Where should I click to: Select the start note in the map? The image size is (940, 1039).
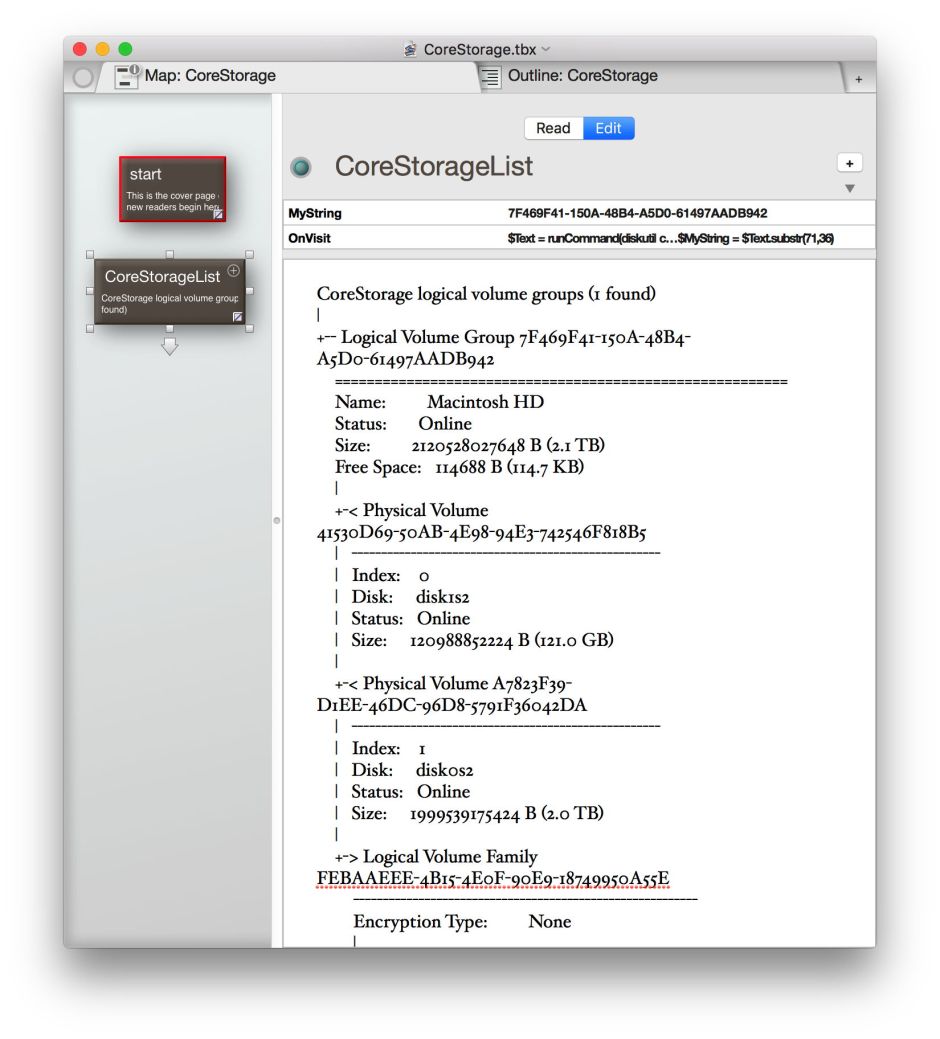coord(172,187)
